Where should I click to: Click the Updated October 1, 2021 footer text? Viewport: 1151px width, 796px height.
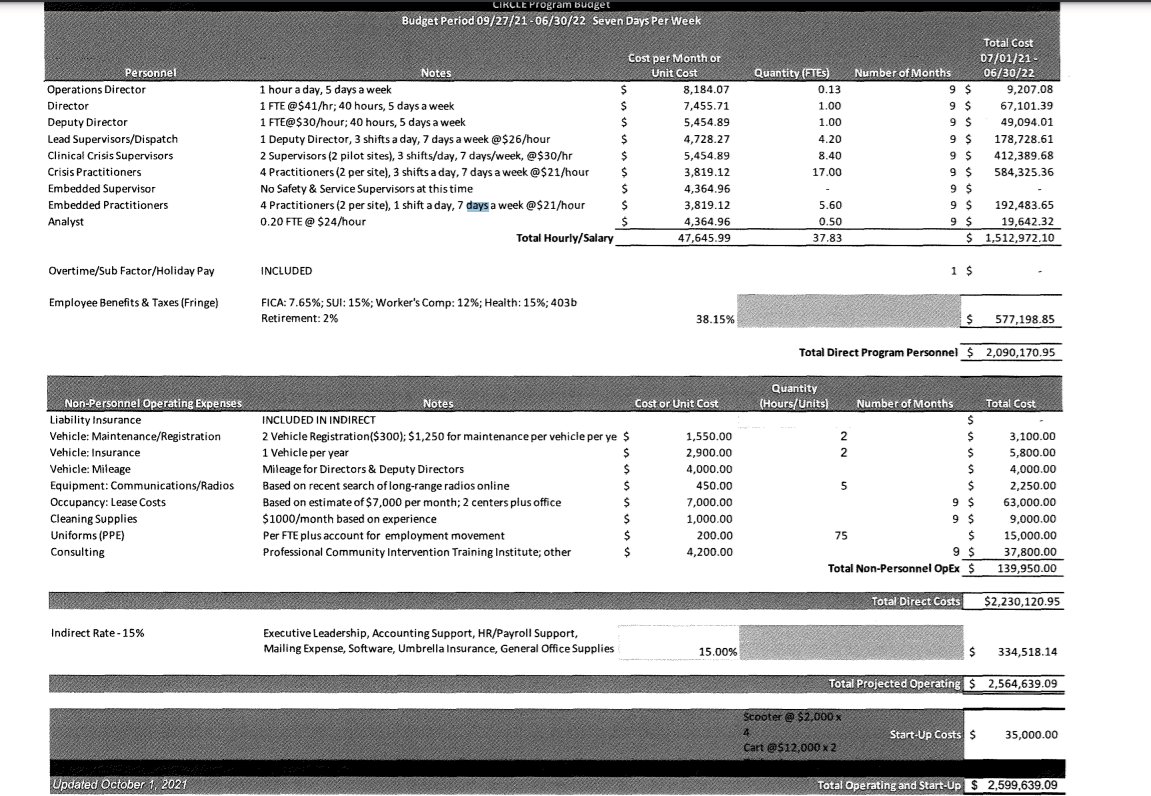[120, 784]
